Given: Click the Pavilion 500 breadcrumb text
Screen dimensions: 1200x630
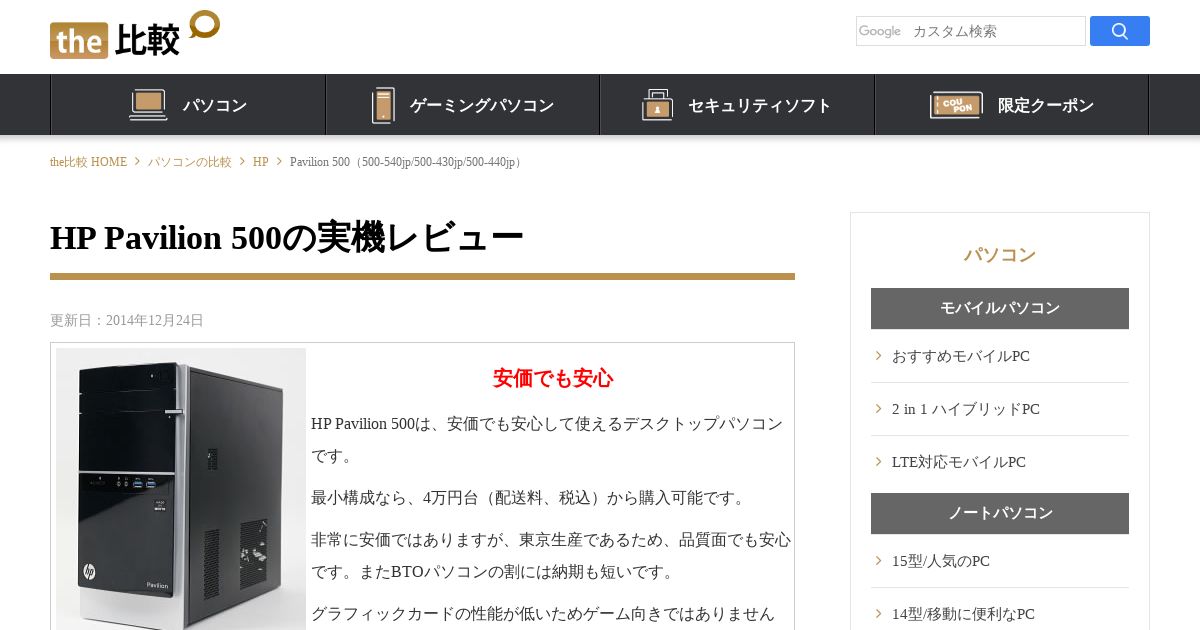Looking at the screenshot, I should [x=407, y=162].
